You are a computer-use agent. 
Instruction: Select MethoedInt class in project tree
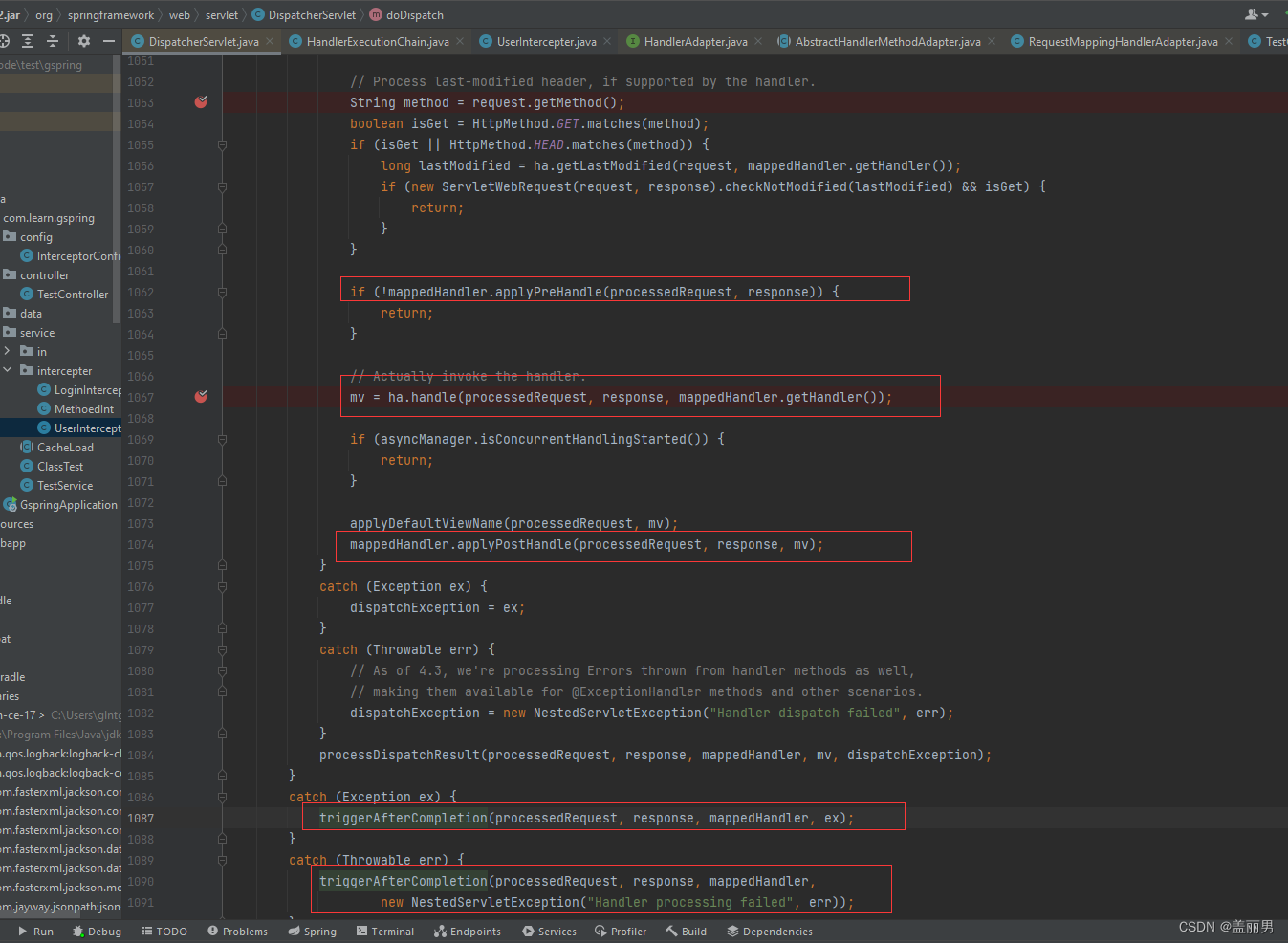[76, 408]
